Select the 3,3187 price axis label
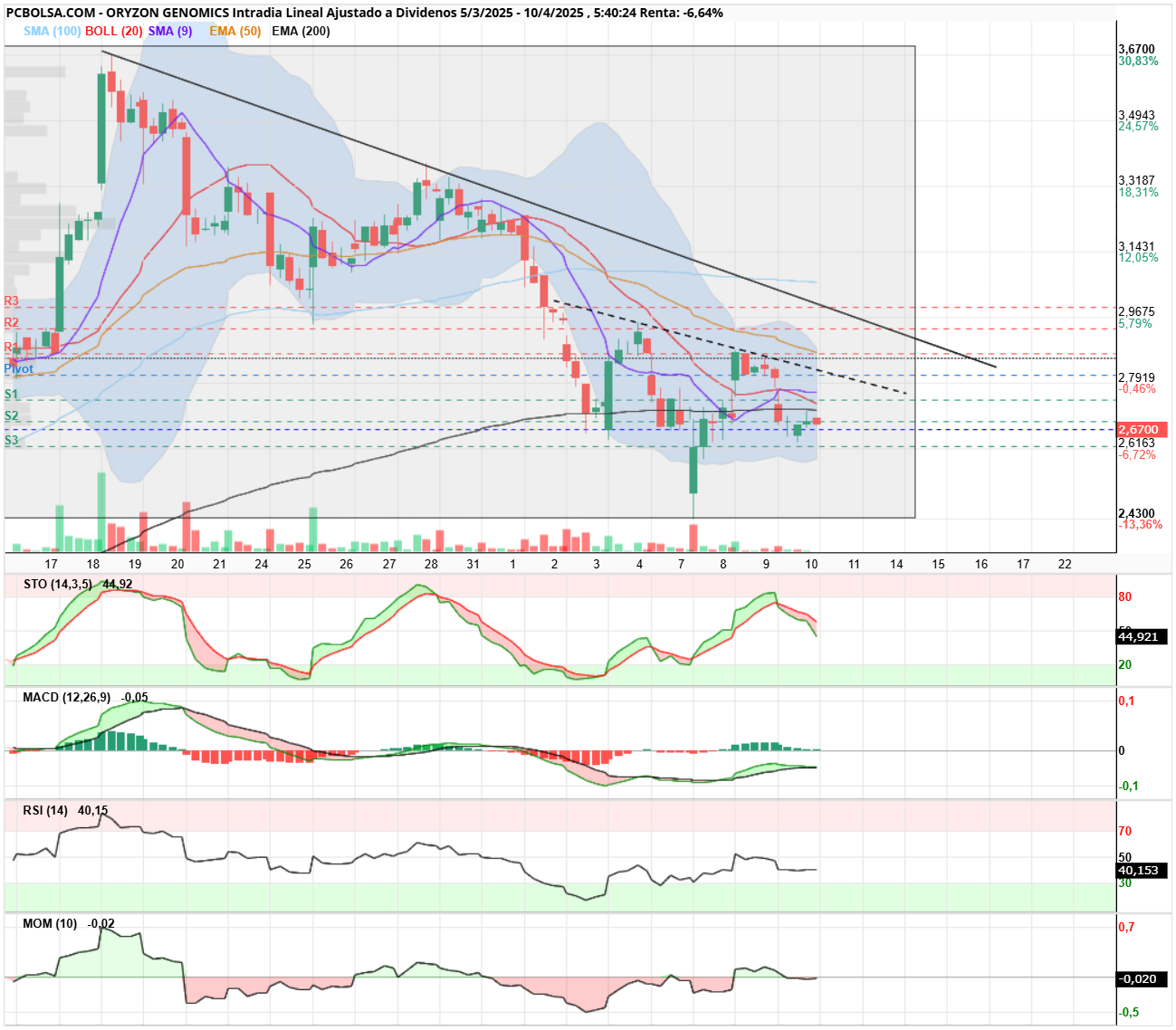1176x1030 pixels. 1136,180
